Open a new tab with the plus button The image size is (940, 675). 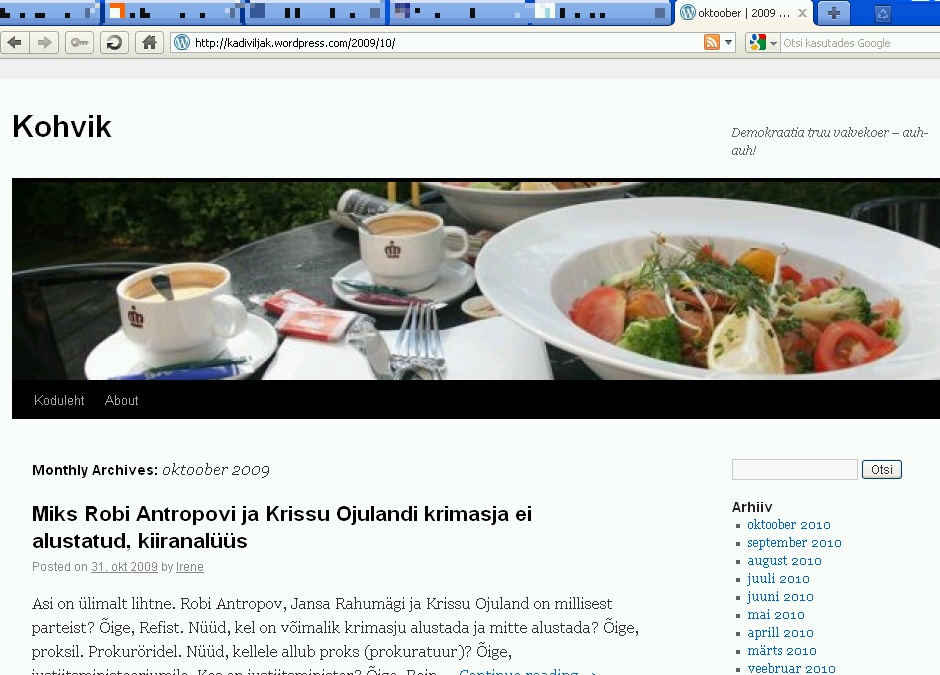click(834, 13)
